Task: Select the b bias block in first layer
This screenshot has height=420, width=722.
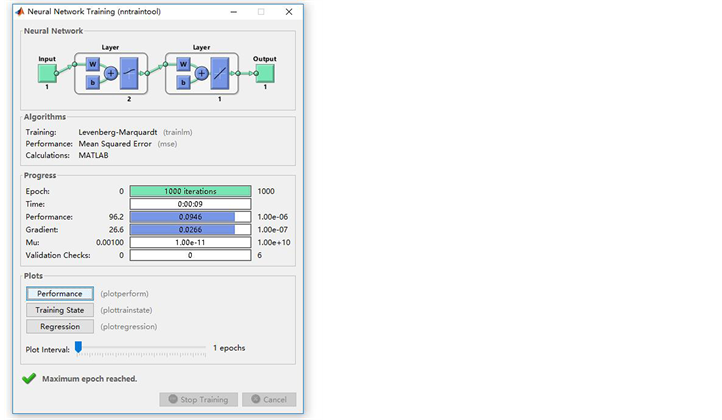Action: tap(93, 83)
